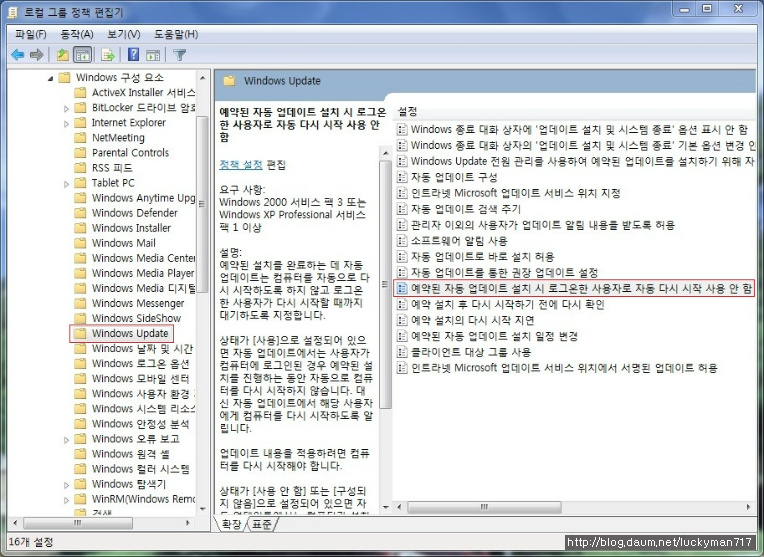The height and width of the screenshot is (557, 764).
Task: Select the Windows Messenger folder
Action: coord(129,304)
